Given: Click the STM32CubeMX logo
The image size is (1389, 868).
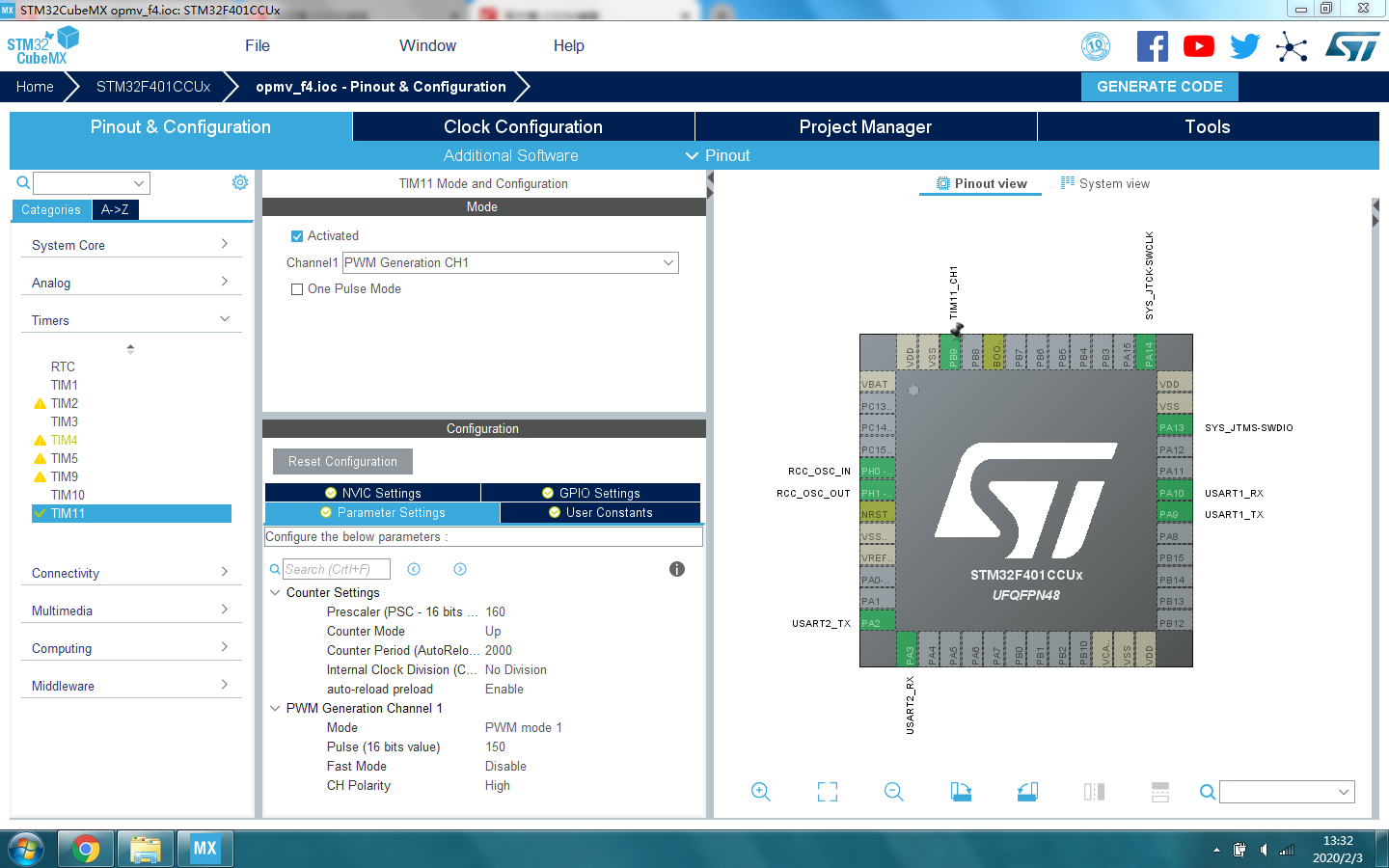Looking at the screenshot, I should (x=43, y=45).
